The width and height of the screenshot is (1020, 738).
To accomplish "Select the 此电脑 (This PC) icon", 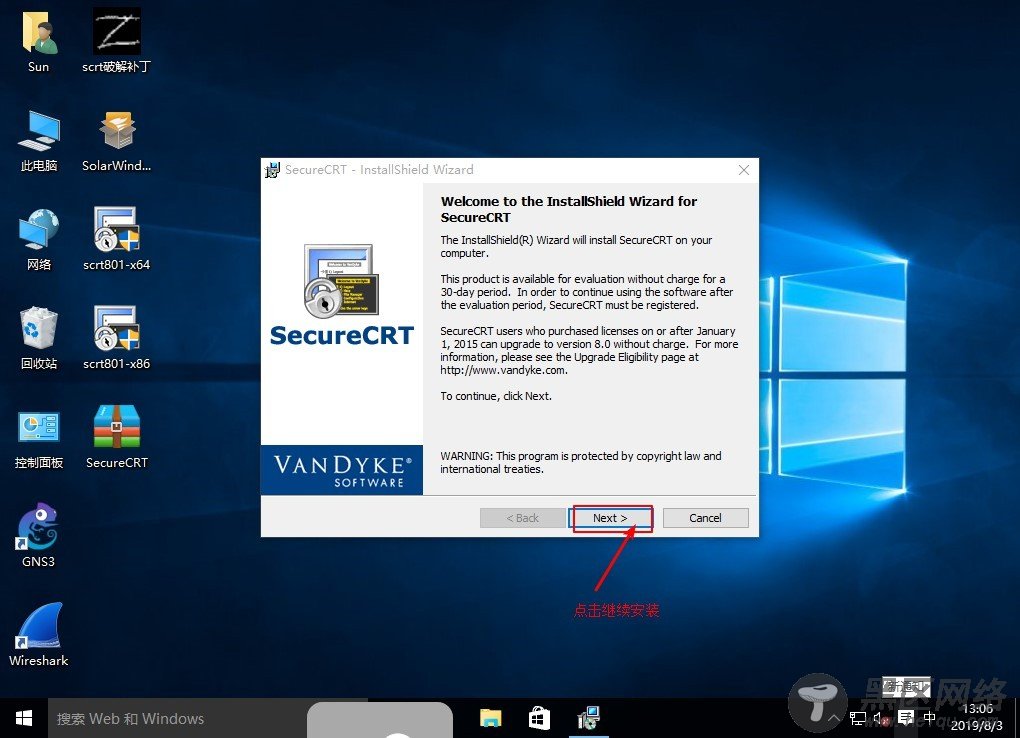I will pyautogui.click(x=38, y=141).
